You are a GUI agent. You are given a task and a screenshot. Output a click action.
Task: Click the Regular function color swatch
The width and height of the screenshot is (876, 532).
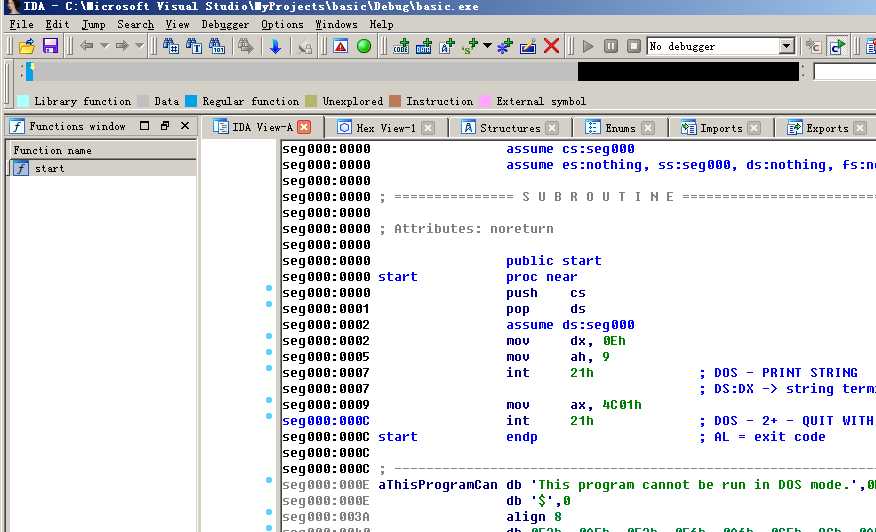tap(191, 101)
